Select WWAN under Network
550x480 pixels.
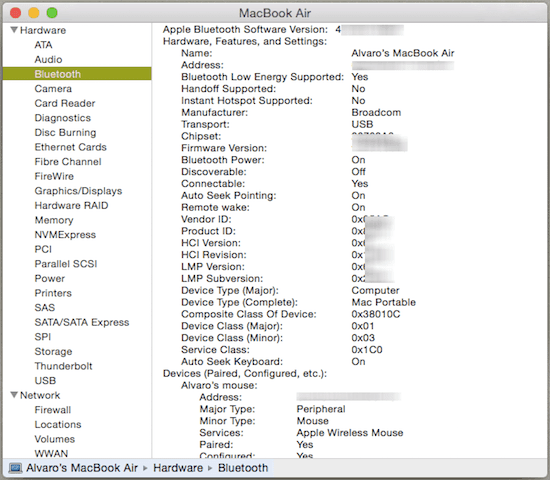click(x=51, y=453)
